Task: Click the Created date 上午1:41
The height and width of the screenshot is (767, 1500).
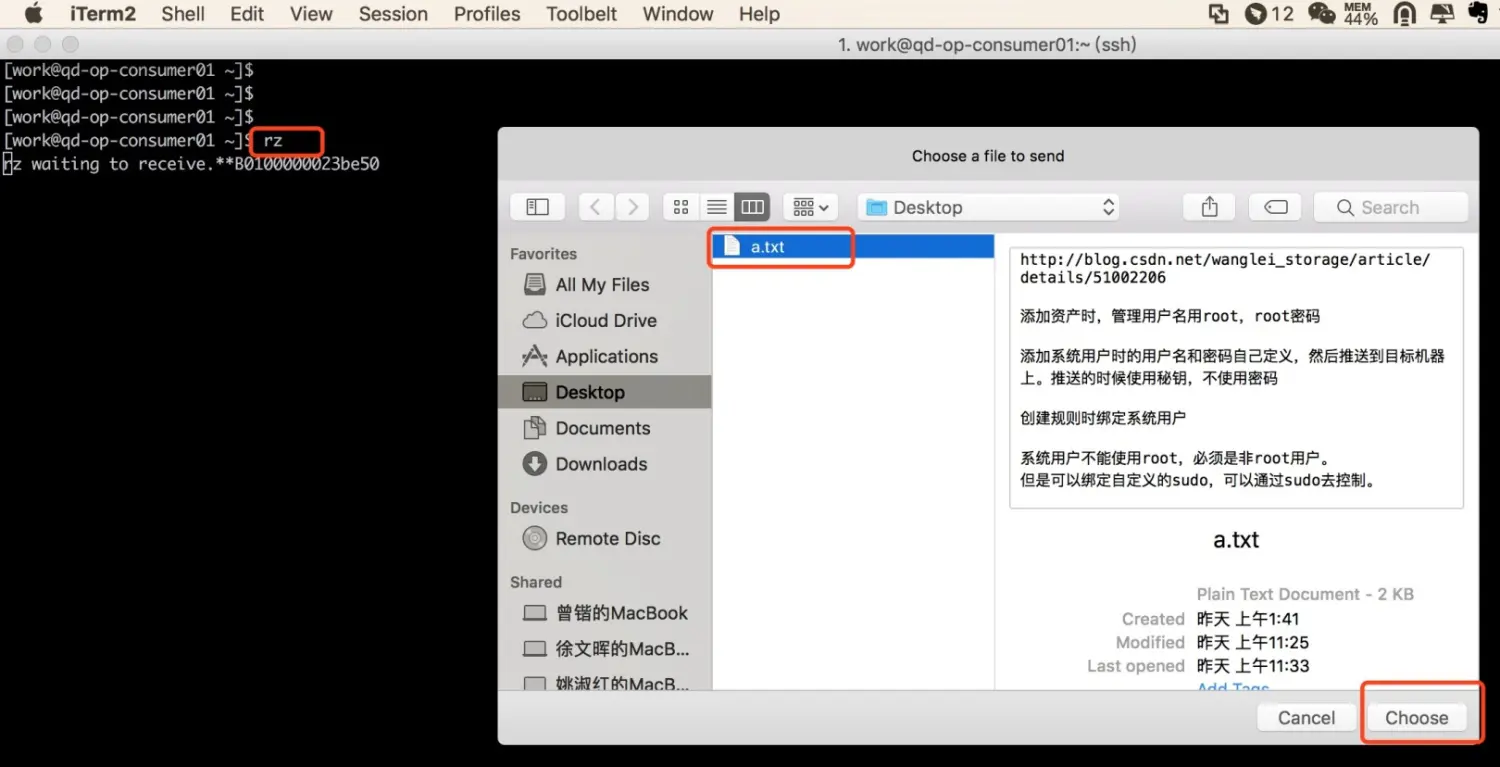Action: (1248, 619)
